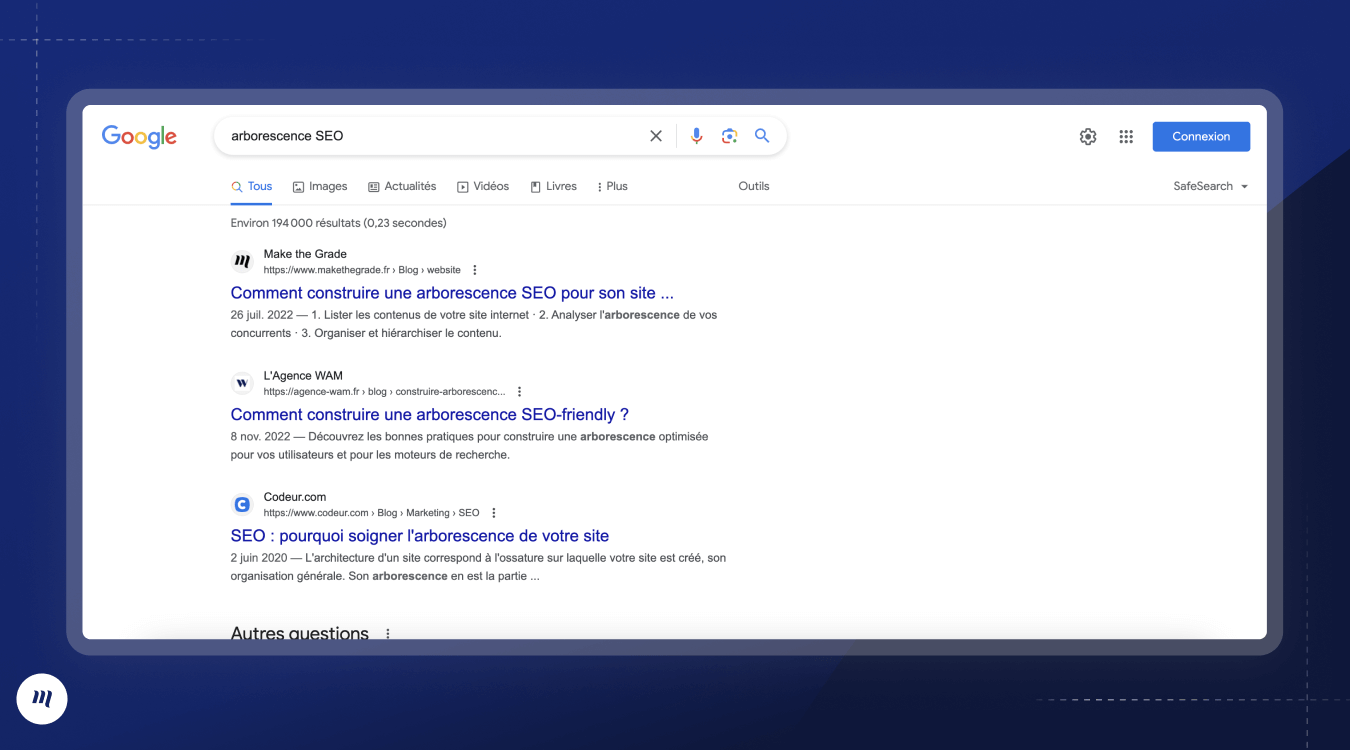Open the Google apps grid icon
This screenshot has width=1350, height=750.
(1126, 137)
